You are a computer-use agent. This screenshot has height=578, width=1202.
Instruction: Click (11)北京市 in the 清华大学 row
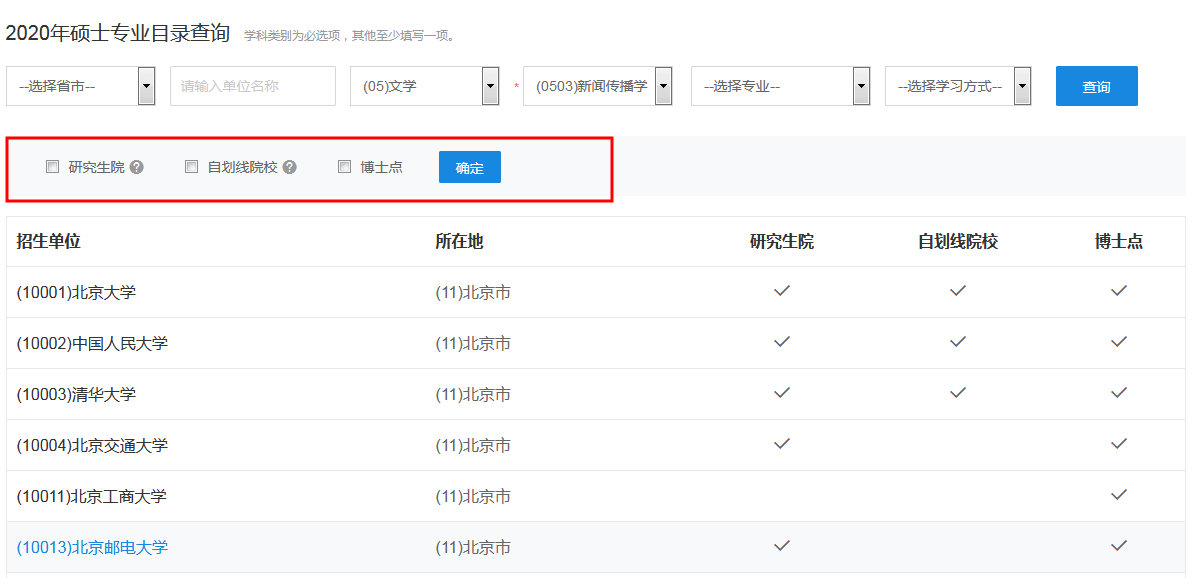pos(473,395)
